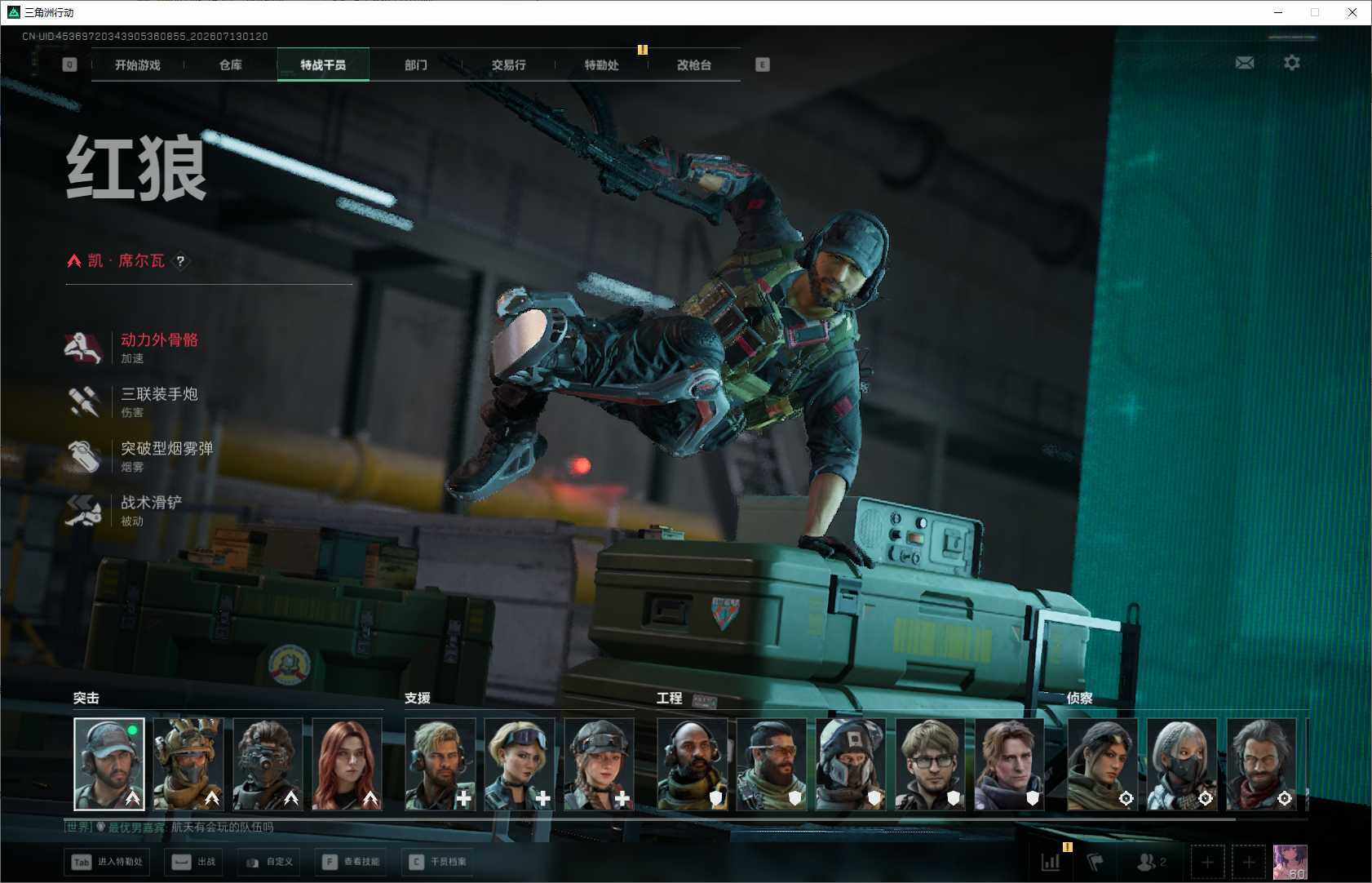Open settings with the gear icon
This screenshot has height=883, width=1372.
(x=1292, y=63)
